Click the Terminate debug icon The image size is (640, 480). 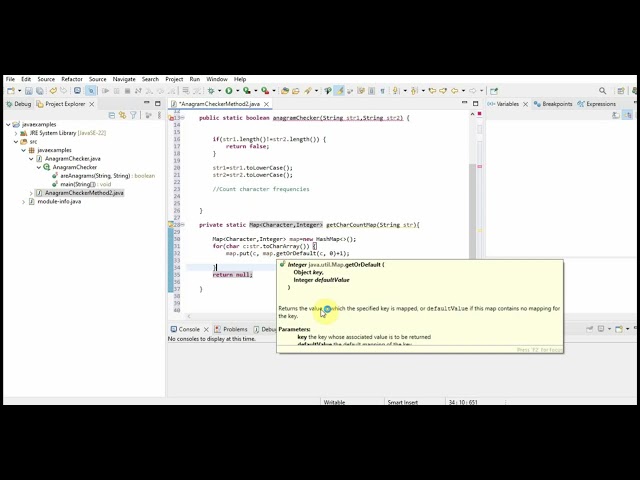tap(127, 91)
